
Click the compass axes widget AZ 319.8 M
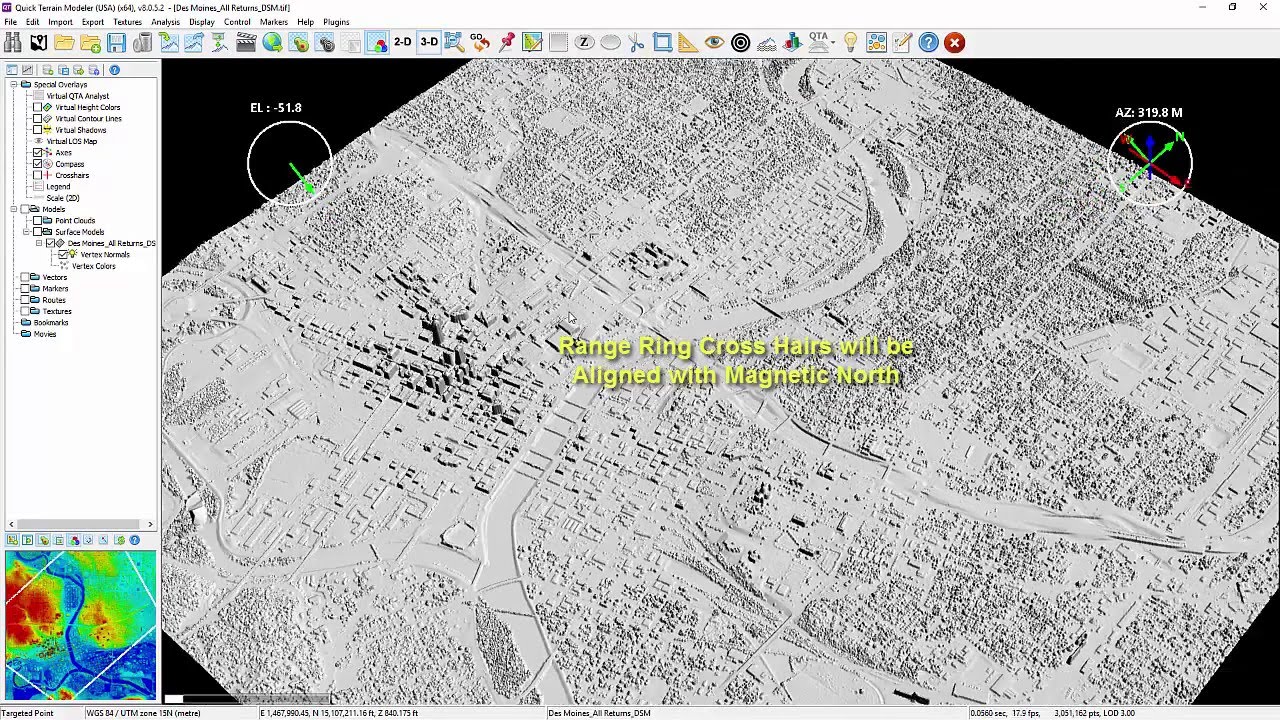[1150, 162]
